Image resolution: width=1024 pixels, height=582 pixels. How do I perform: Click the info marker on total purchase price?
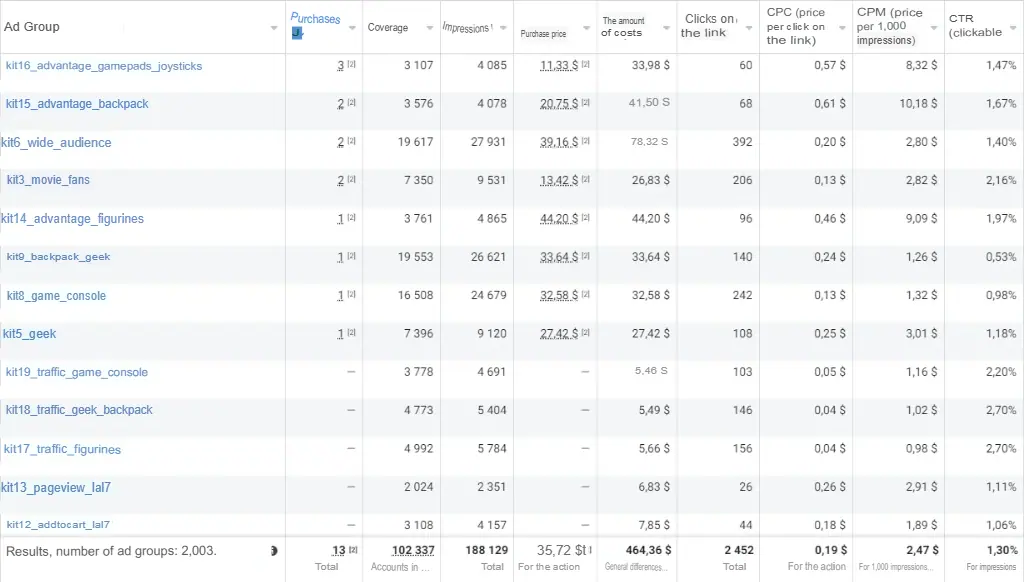tap(590, 551)
